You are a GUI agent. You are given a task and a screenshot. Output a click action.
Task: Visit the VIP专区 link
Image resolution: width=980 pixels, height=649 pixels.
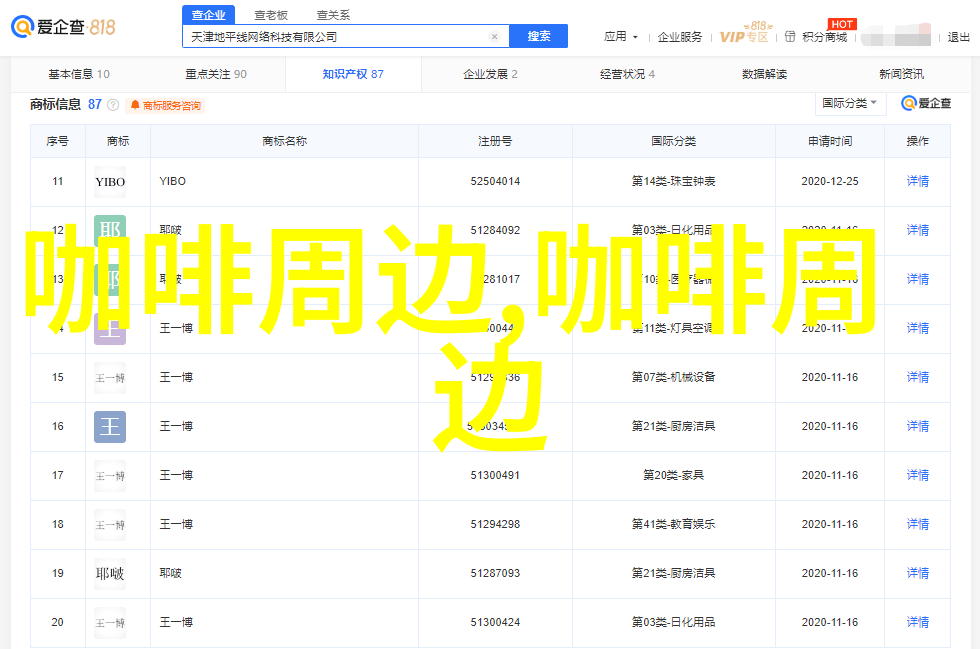pos(744,37)
